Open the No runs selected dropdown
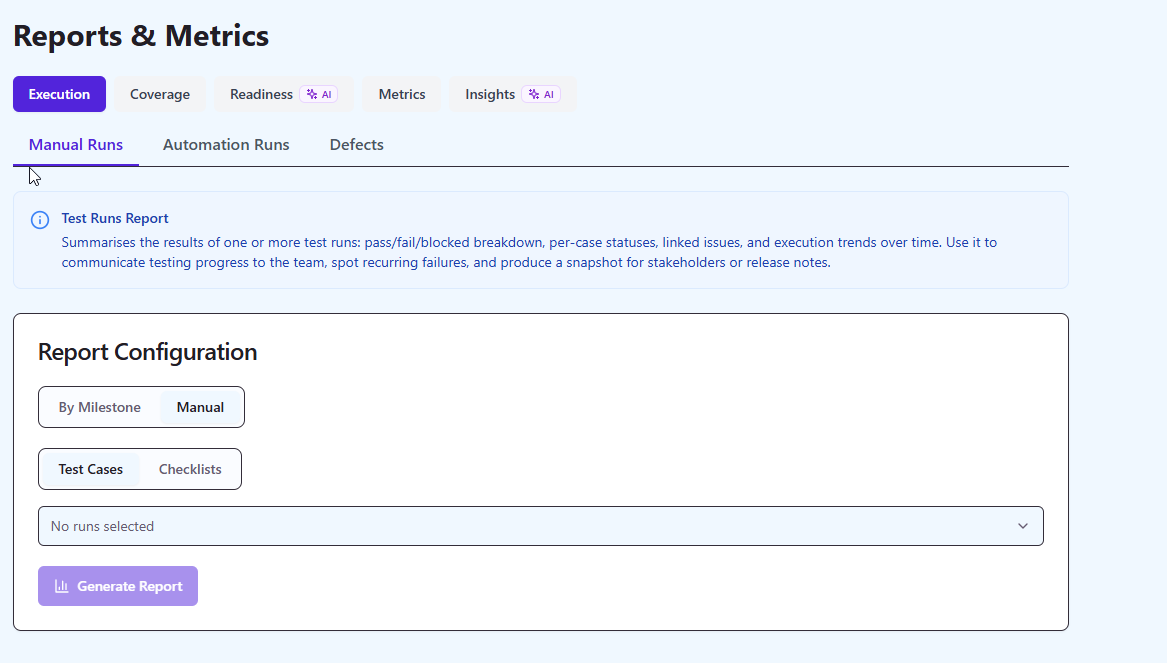Viewport: 1167px width, 663px height. tap(541, 526)
